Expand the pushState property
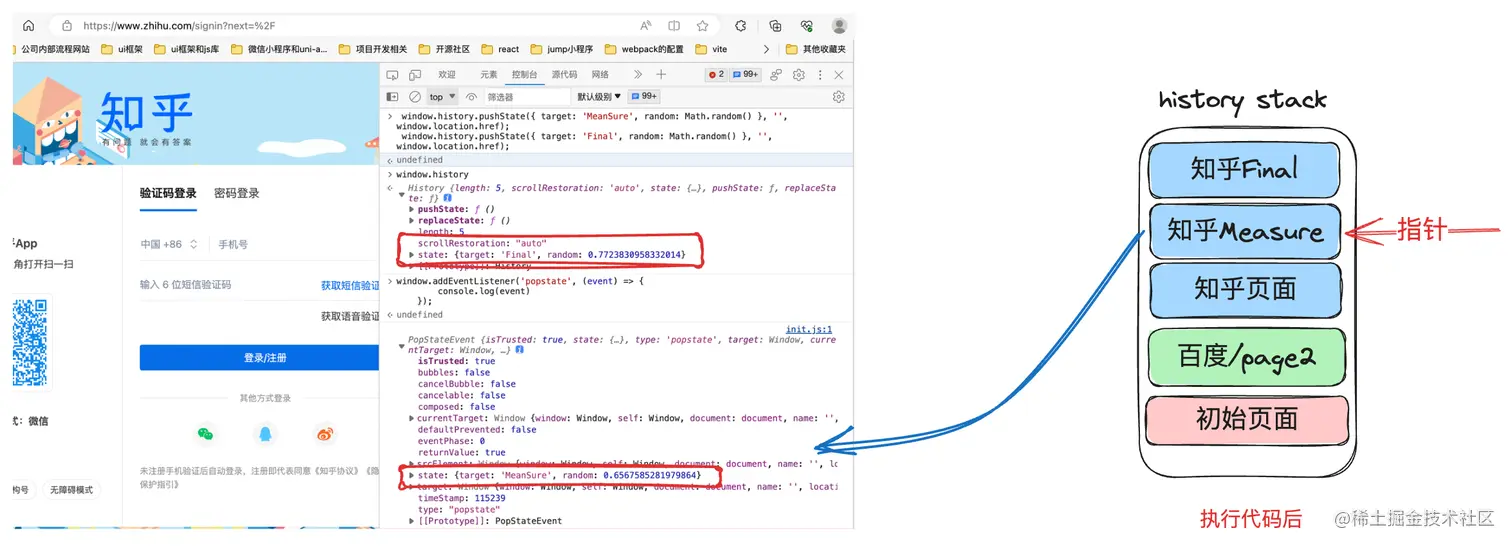This screenshot has width=1512, height=546. click(412, 209)
